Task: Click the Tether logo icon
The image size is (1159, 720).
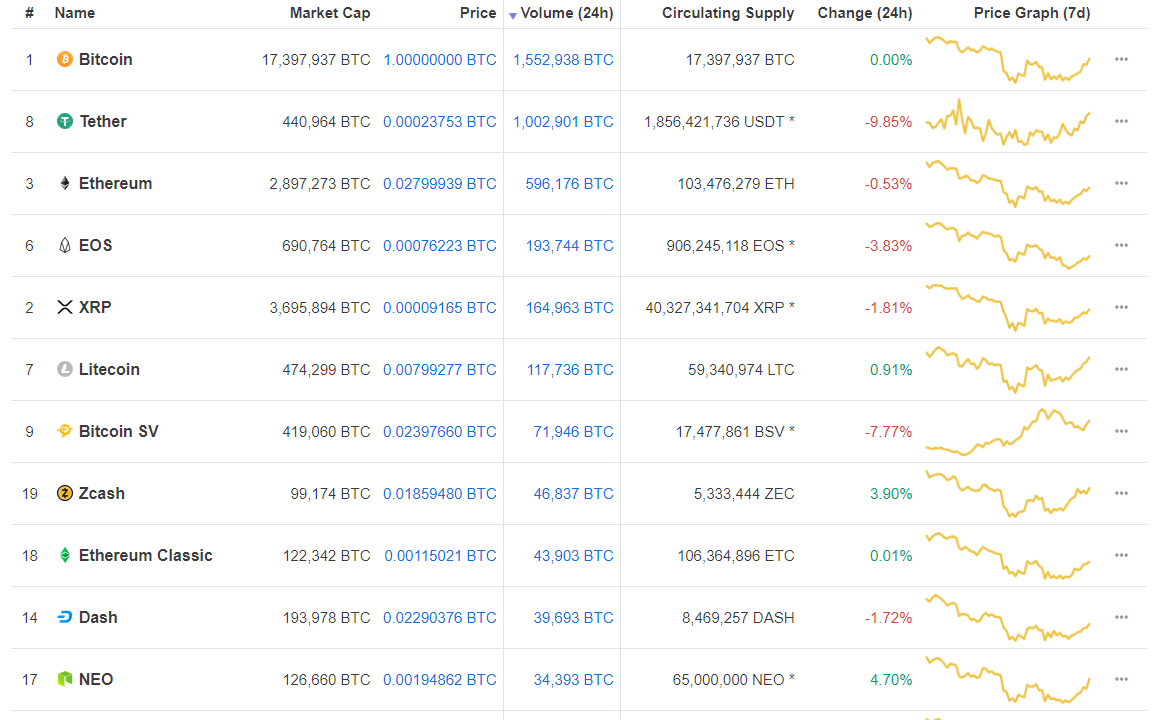Action: pos(65,122)
